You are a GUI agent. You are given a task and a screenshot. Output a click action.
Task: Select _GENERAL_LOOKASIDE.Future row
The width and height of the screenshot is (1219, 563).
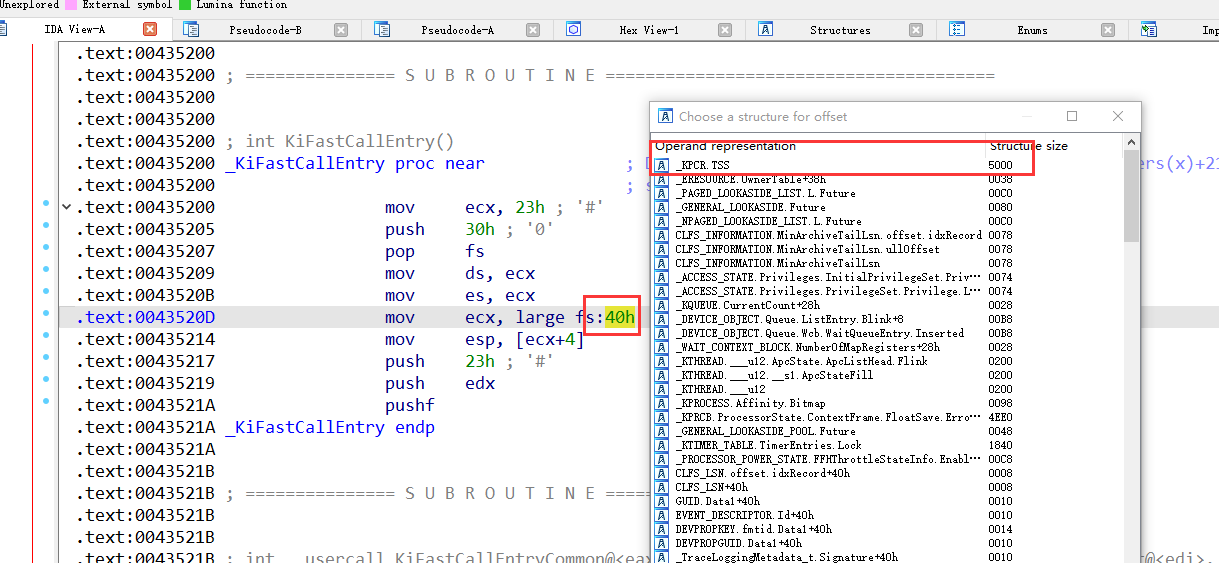(x=887, y=207)
